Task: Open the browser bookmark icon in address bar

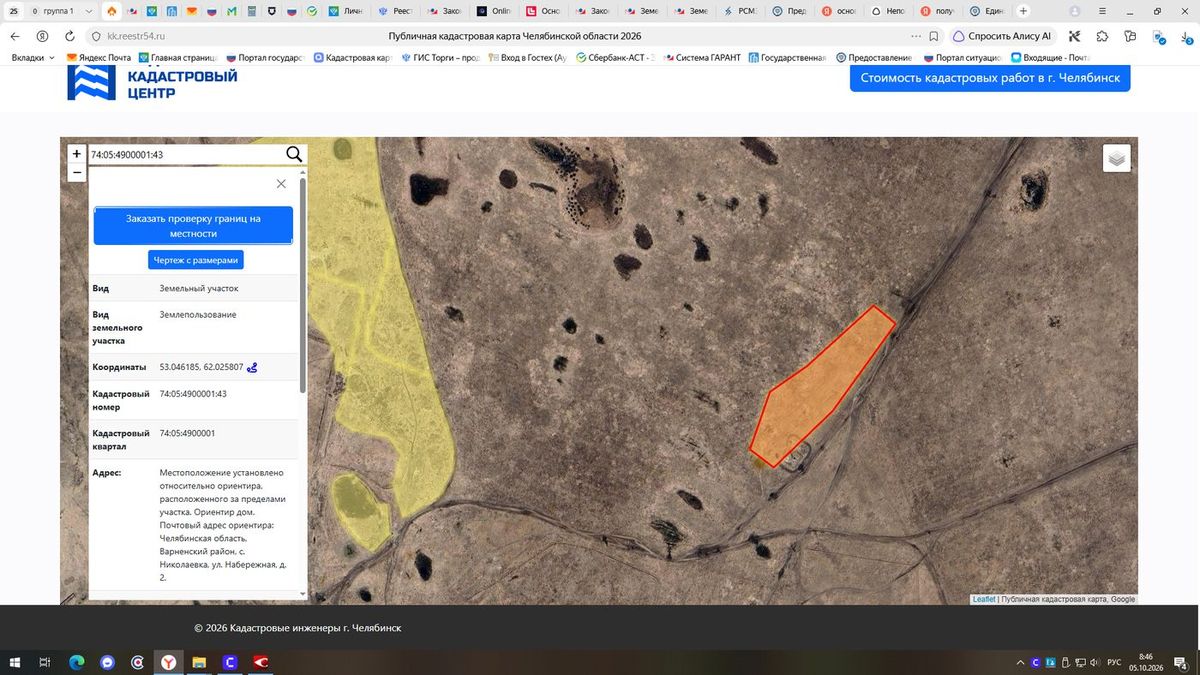Action: click(934, 36)
